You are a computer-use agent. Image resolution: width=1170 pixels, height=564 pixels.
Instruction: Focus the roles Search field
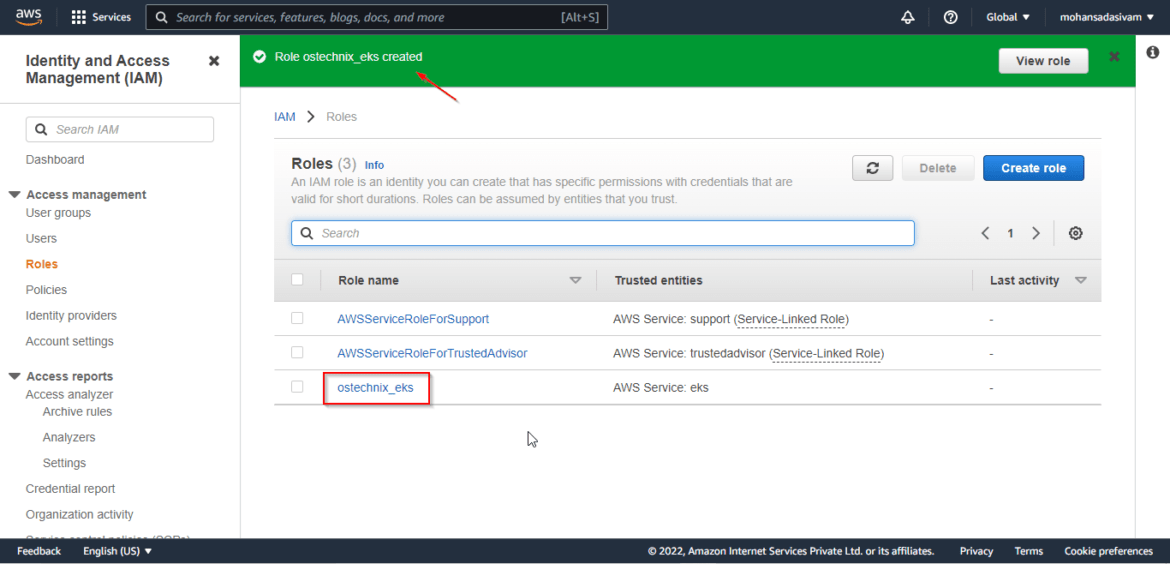click(x=603, y=234)
